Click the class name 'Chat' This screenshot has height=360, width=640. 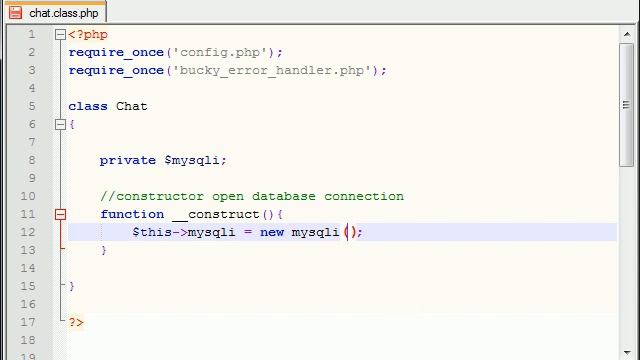[x=131, y=107]
